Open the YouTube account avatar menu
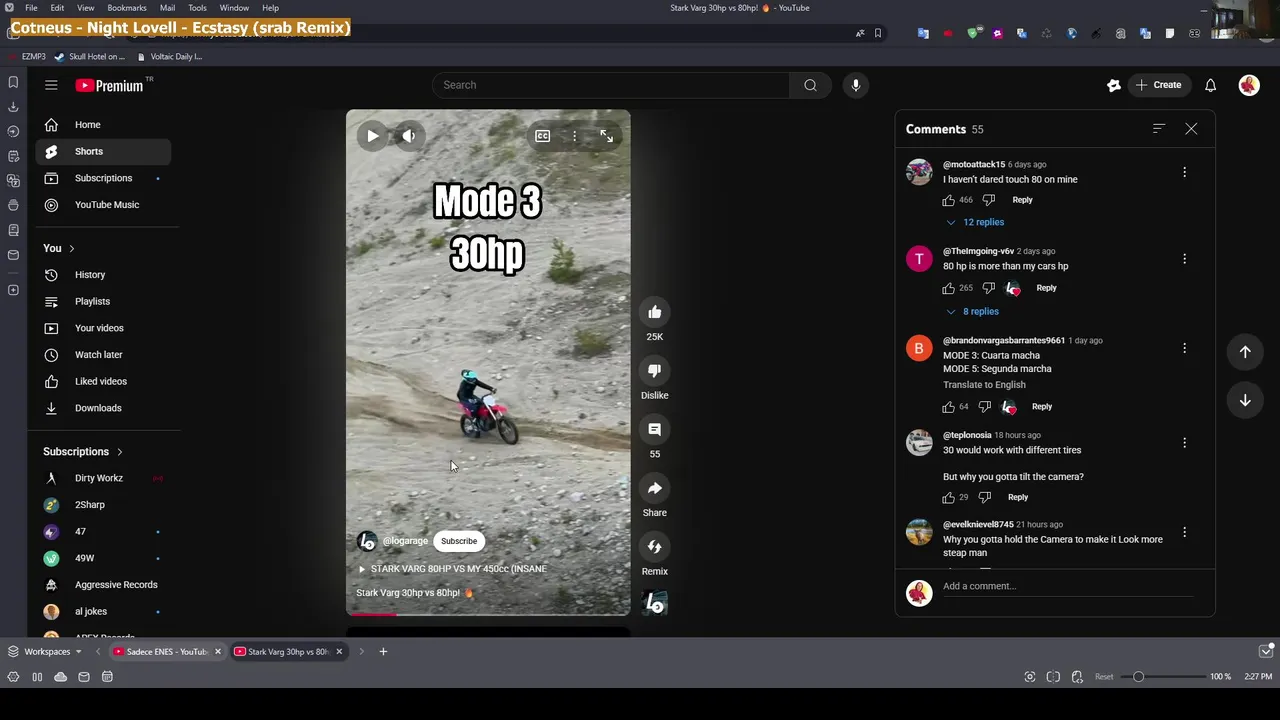The height and width of the screenshot is (720, 1280). pos(1249,85)
